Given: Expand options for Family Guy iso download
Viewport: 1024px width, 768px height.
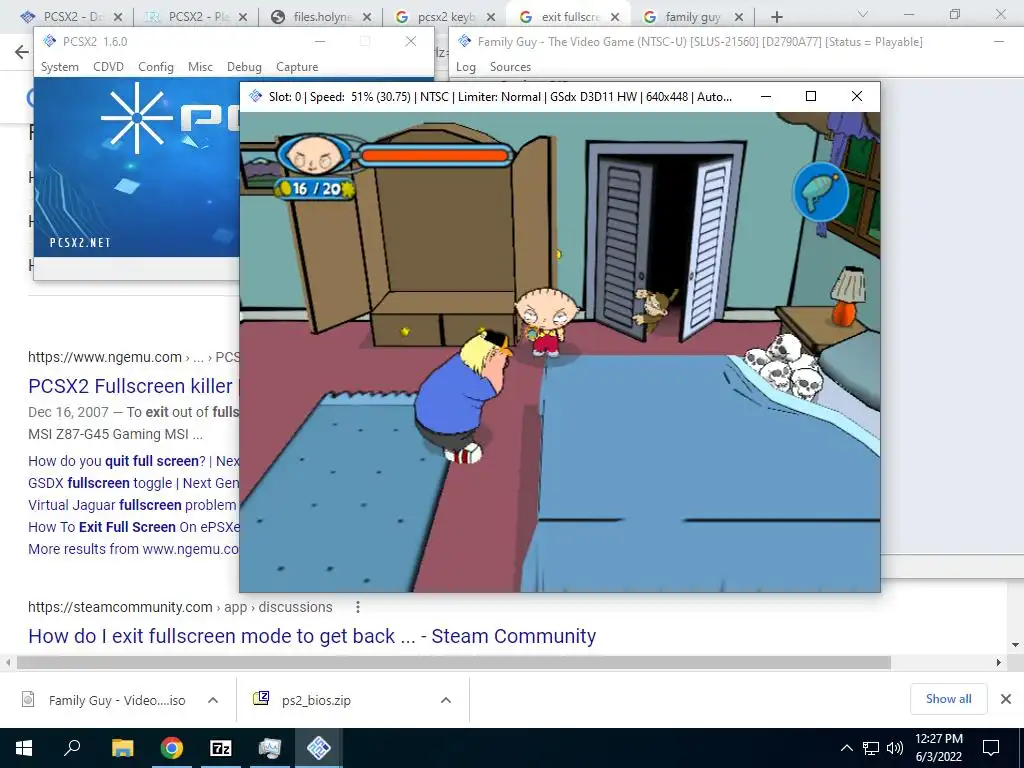Looking at the screenshot, I should tap(213, 700).
